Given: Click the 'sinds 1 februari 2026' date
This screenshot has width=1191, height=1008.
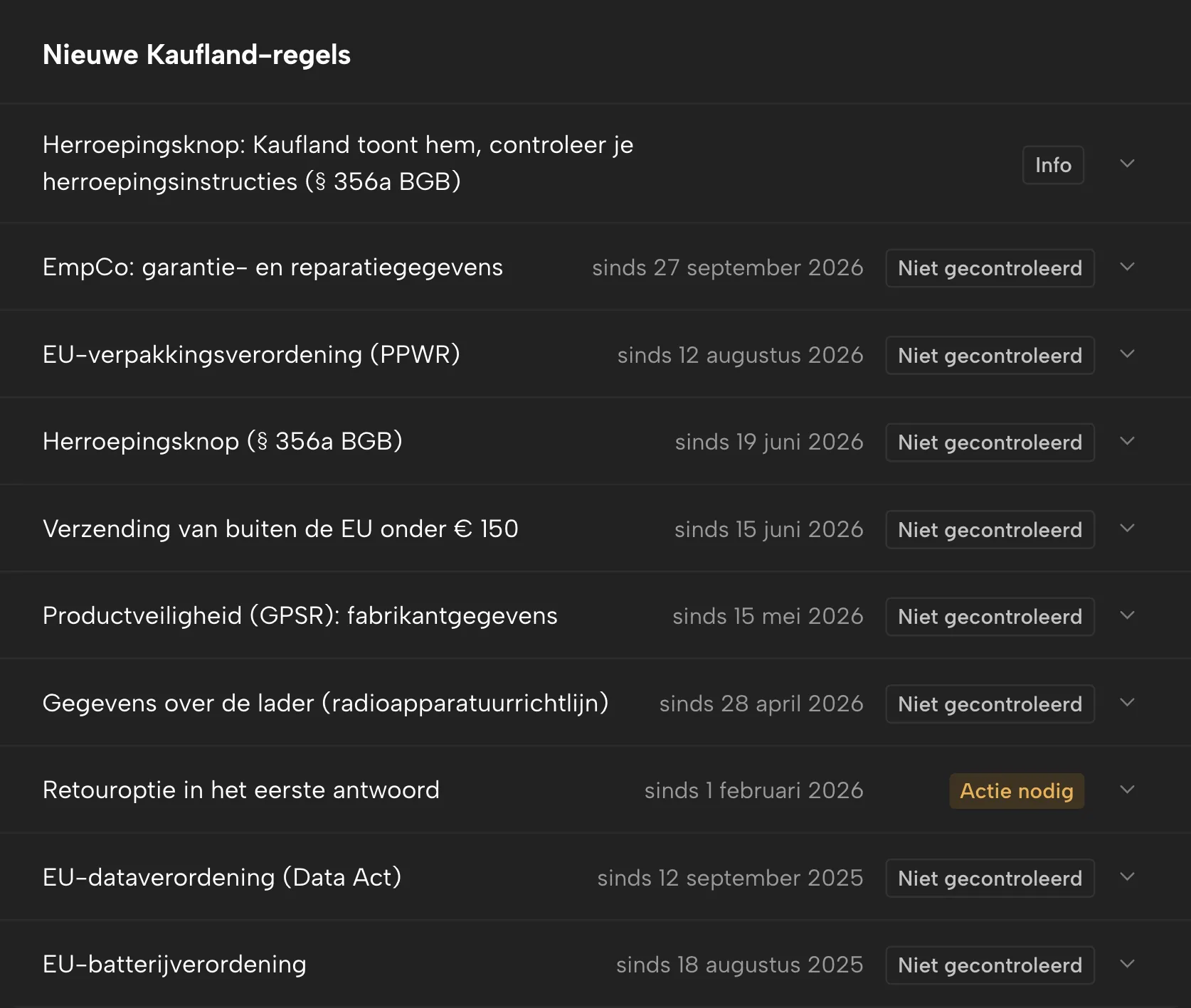Looking at the screenshot, I should (754, 790).
